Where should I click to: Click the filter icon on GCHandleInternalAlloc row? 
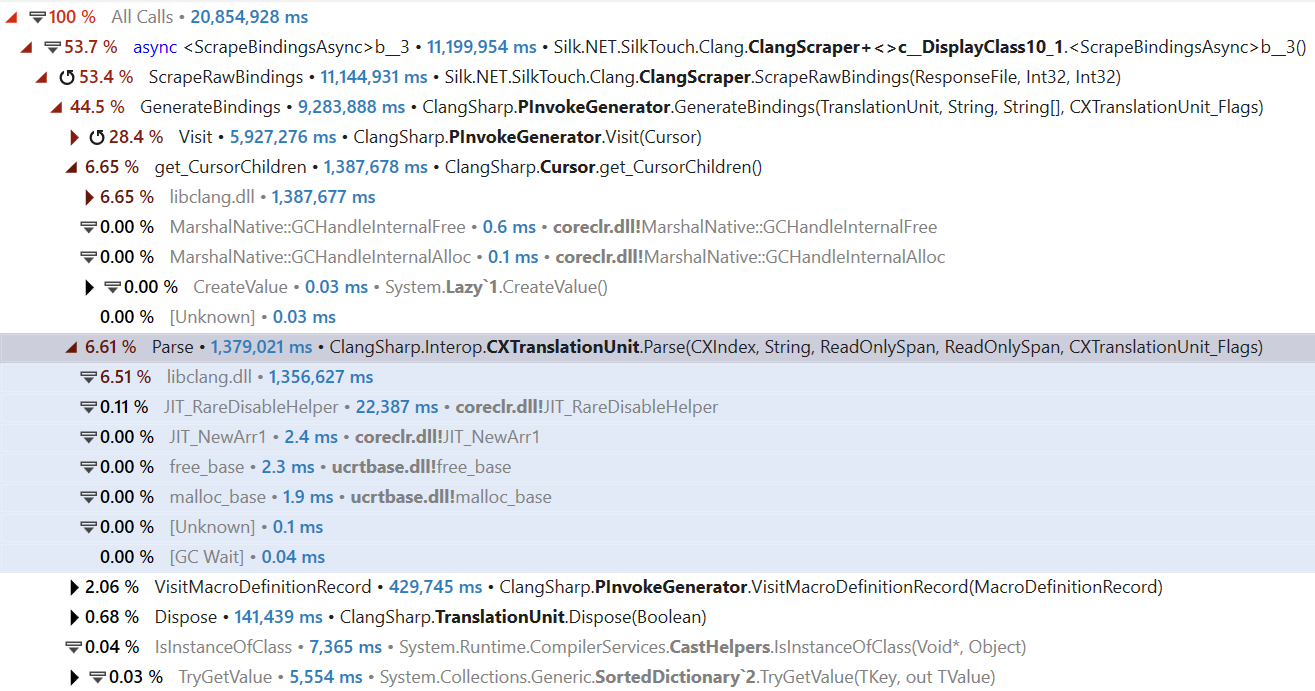point(88,257)
